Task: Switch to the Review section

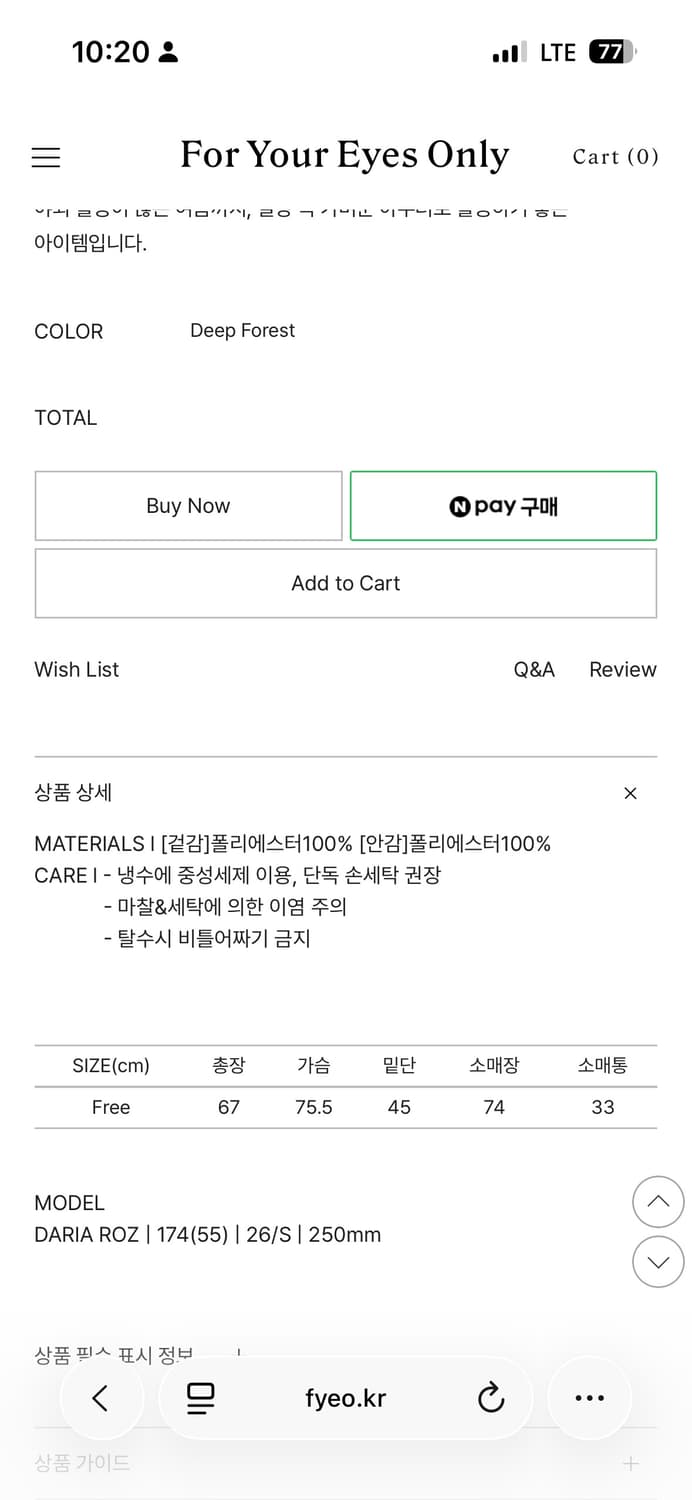Action: point(622,670)
